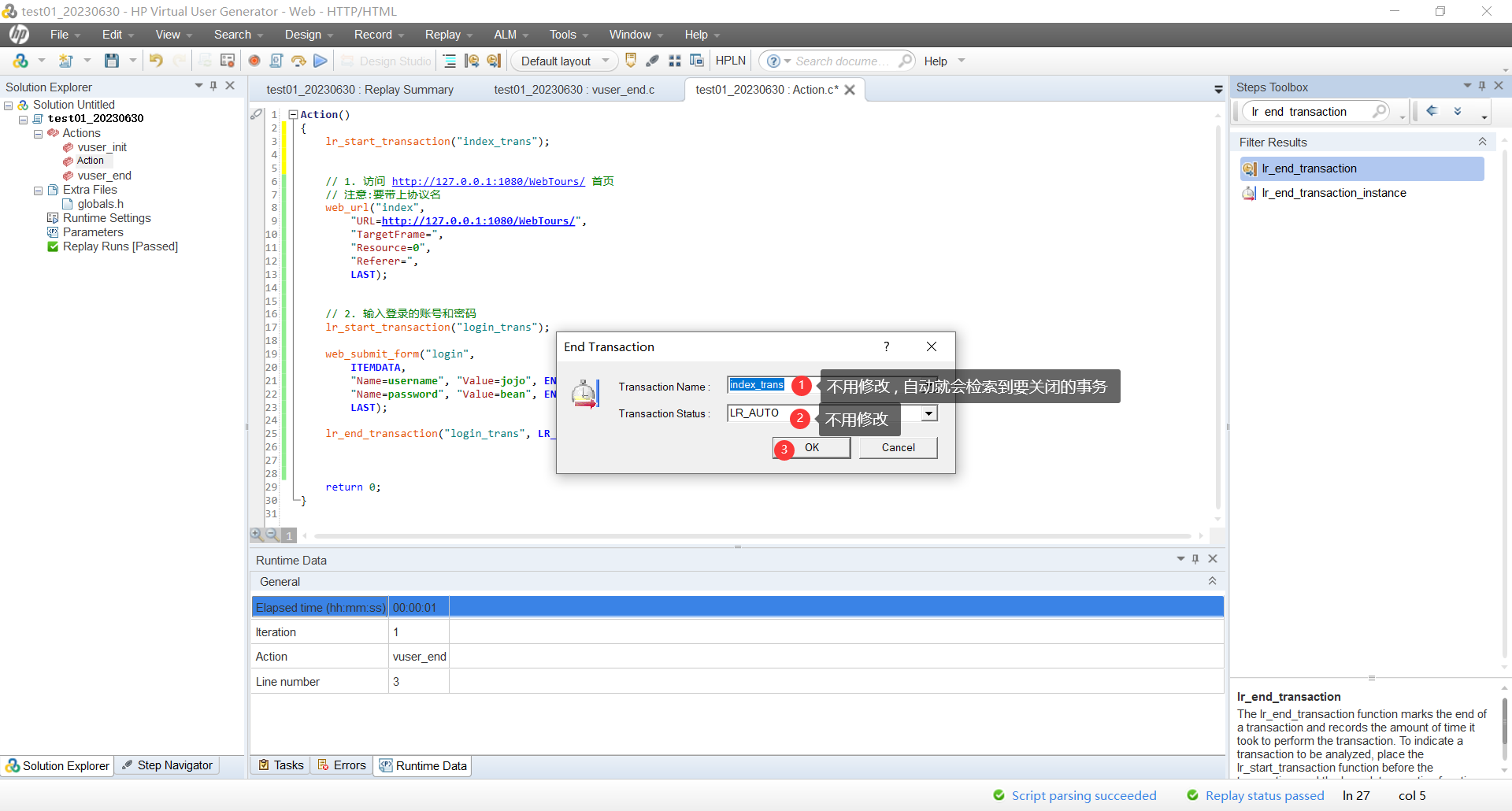Click the Add New Script icon in the toolbar
This screenshot has width=1512, height=811.
pyautogui.click(x=21, y=61)
